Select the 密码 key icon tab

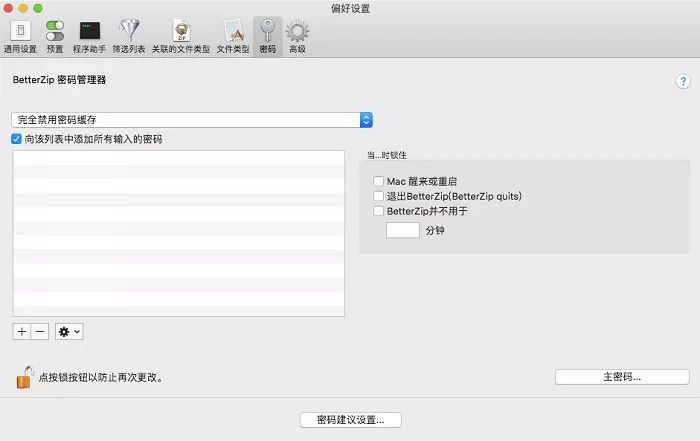(x=267, y=37)
